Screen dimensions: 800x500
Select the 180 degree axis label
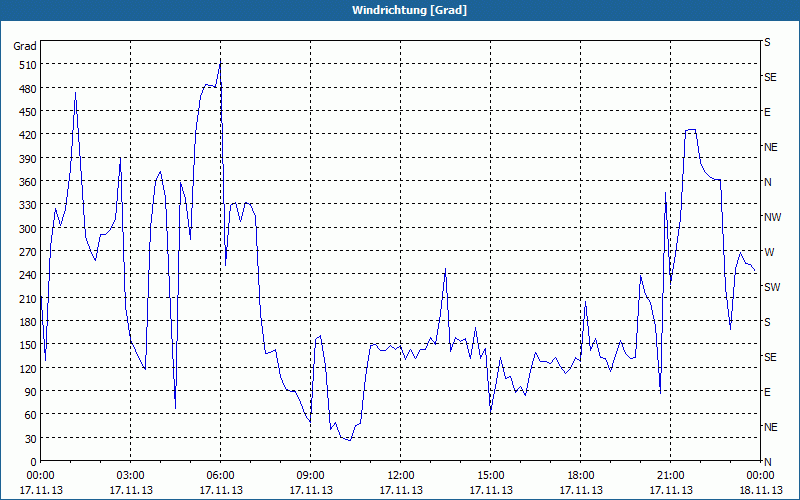[x=28, y=321]
